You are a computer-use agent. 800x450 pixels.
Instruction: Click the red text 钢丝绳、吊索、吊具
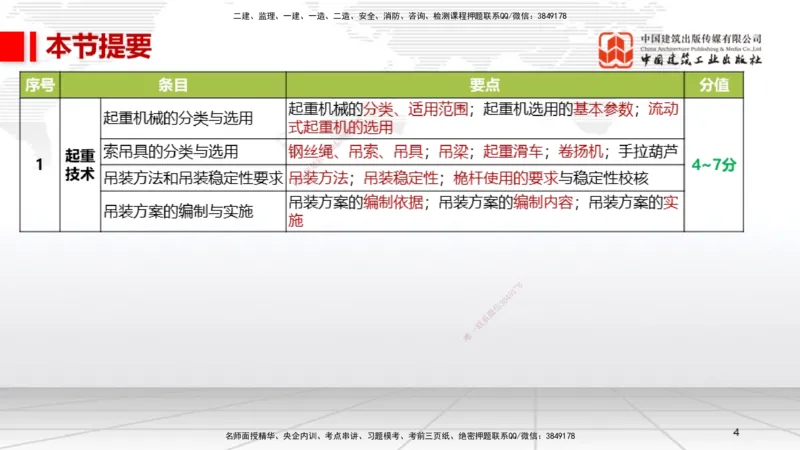click(x=356, y=152)
